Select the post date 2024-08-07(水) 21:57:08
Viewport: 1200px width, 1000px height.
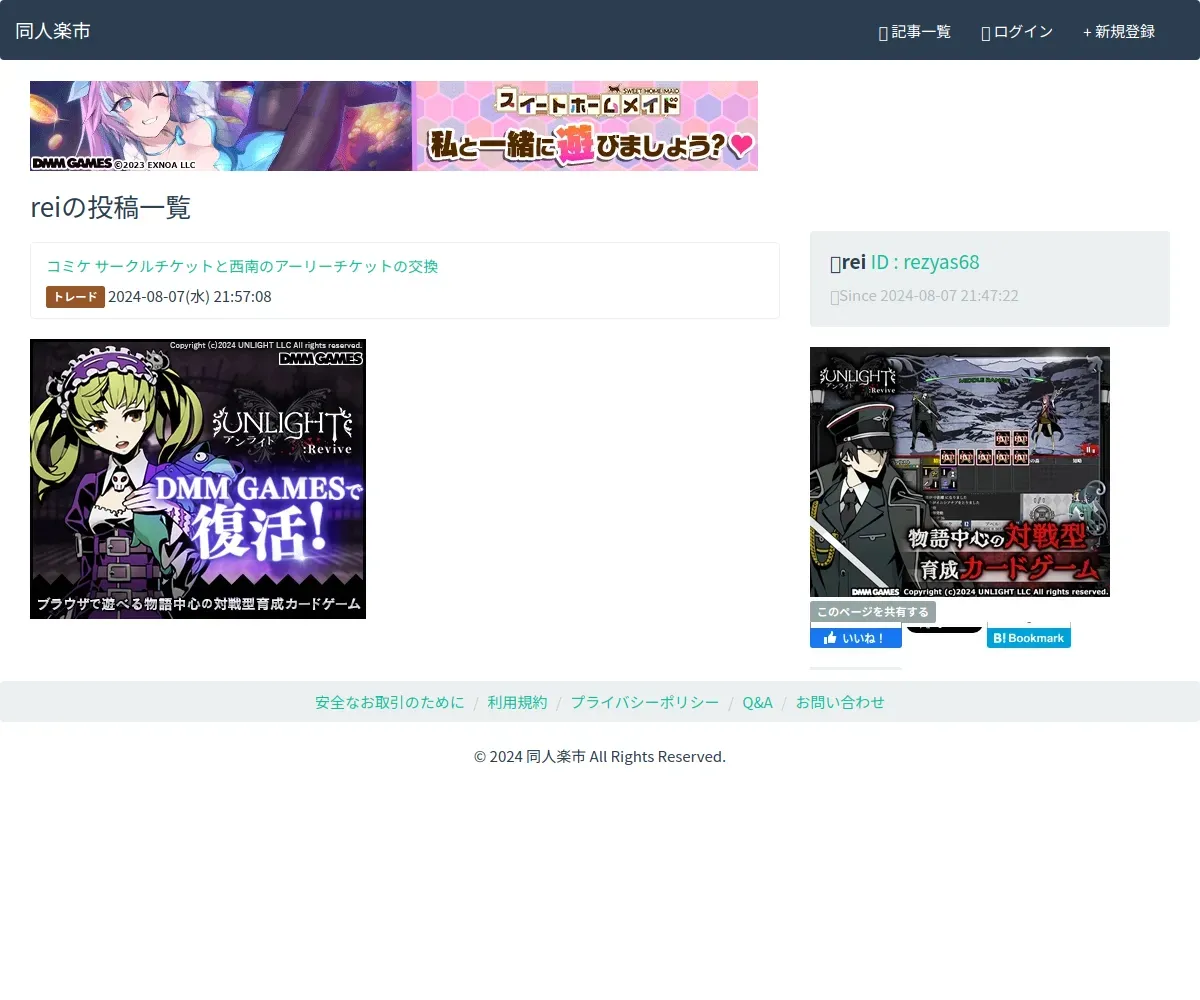tap(190, 297)
